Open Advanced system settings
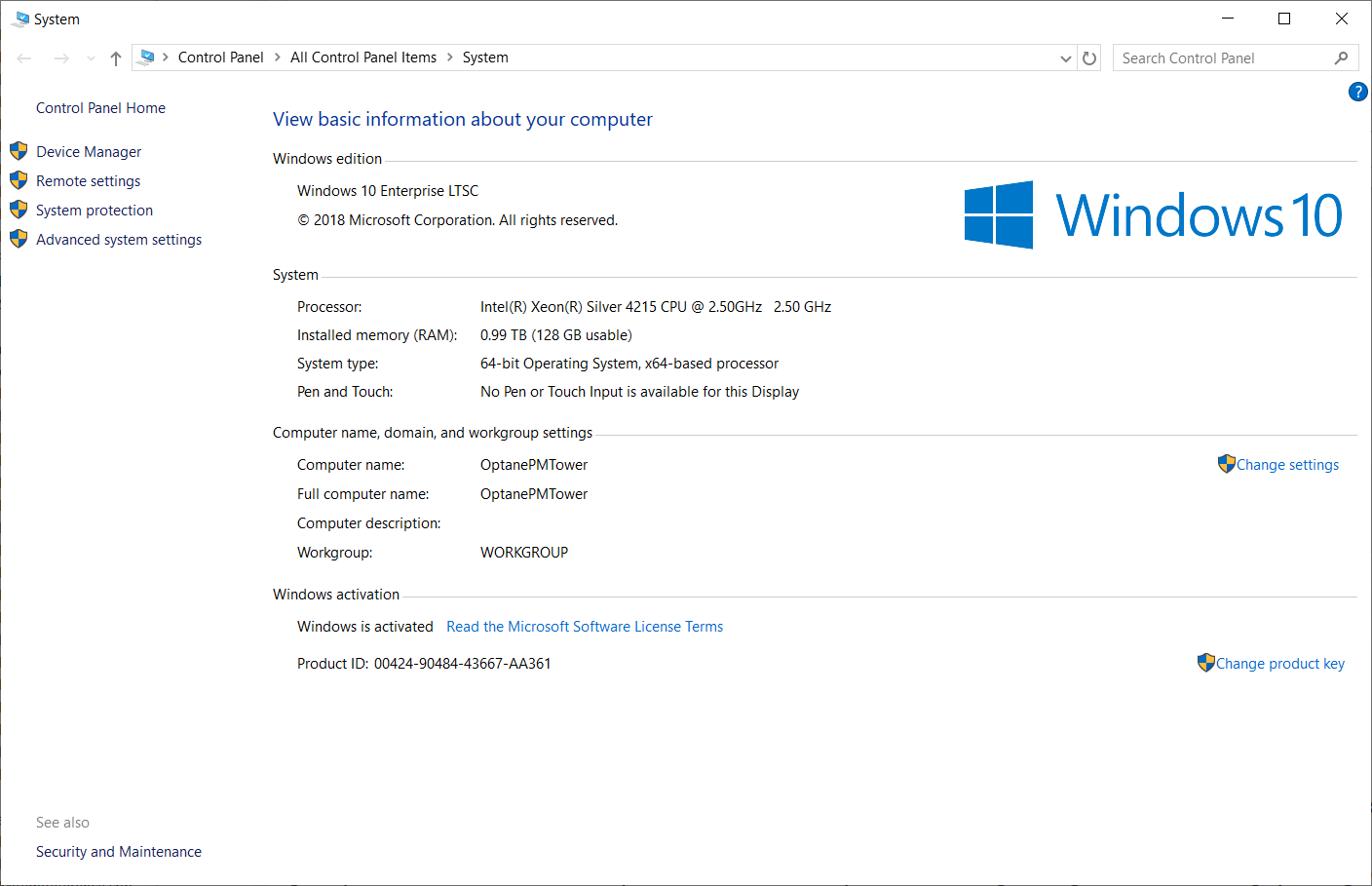Screen dimensions: 1372x886 point(119,240)
